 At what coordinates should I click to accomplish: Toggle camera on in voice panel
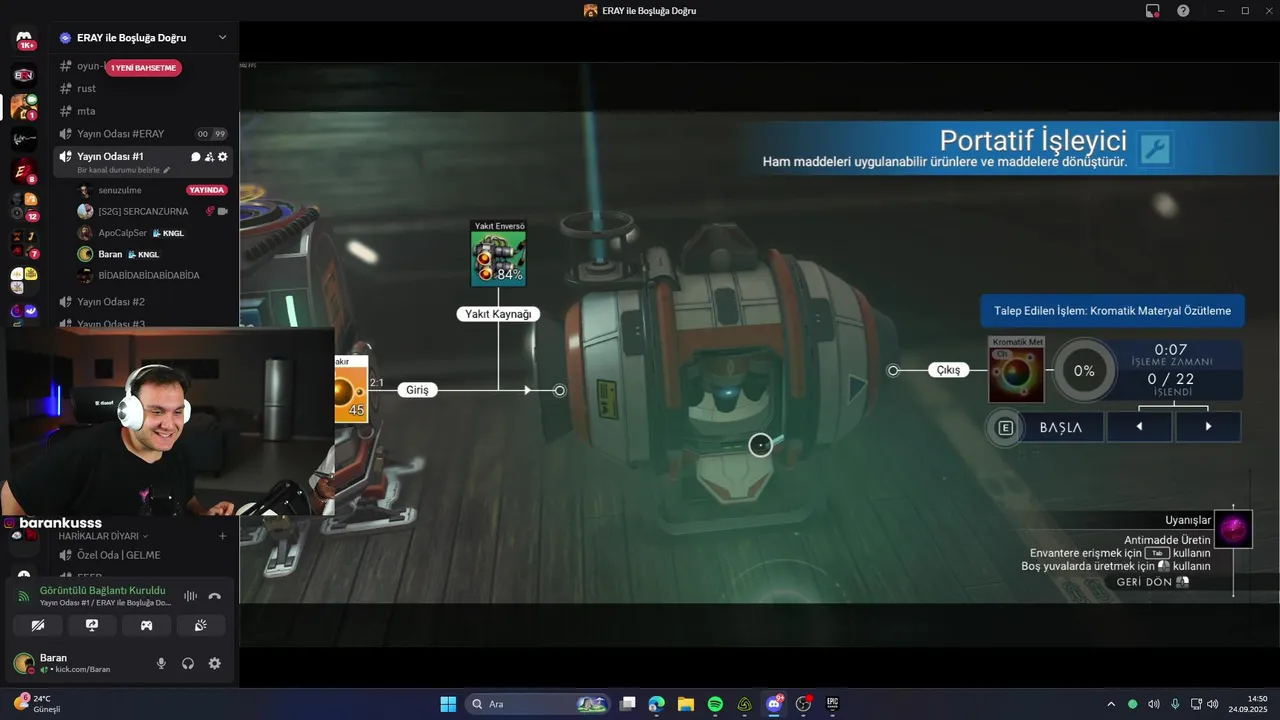click(38, 625)
